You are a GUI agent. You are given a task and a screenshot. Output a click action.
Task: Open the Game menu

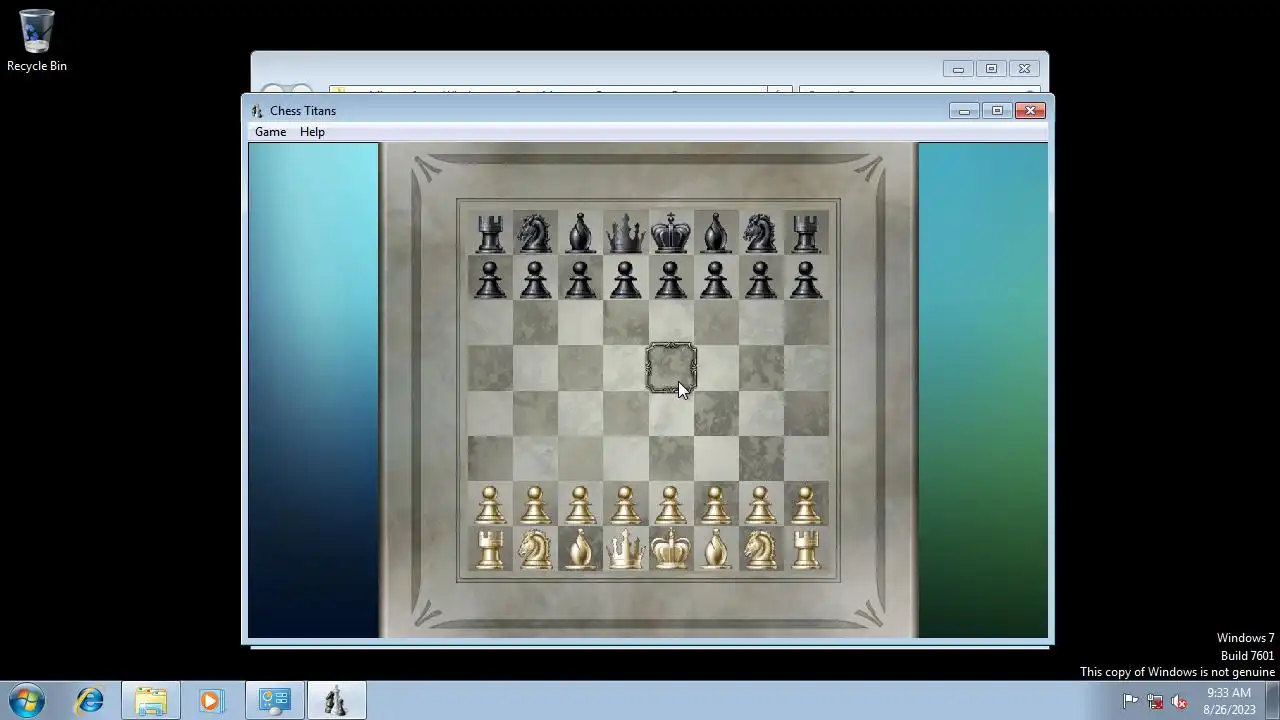[x=270, y=132]
